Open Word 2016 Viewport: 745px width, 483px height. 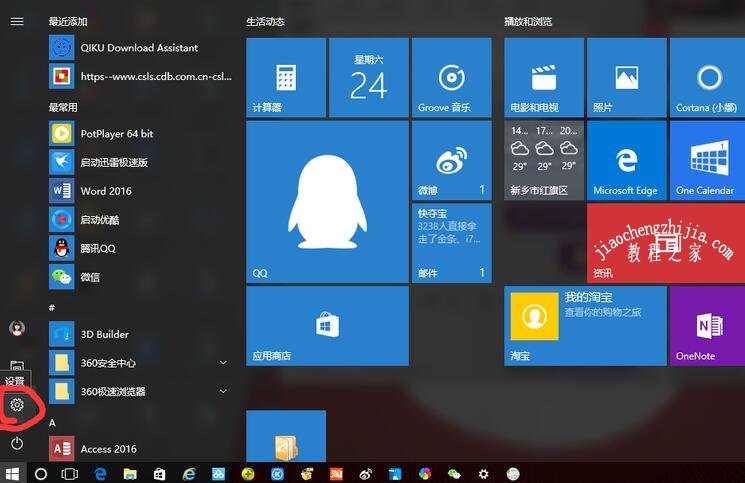point(142,191)
